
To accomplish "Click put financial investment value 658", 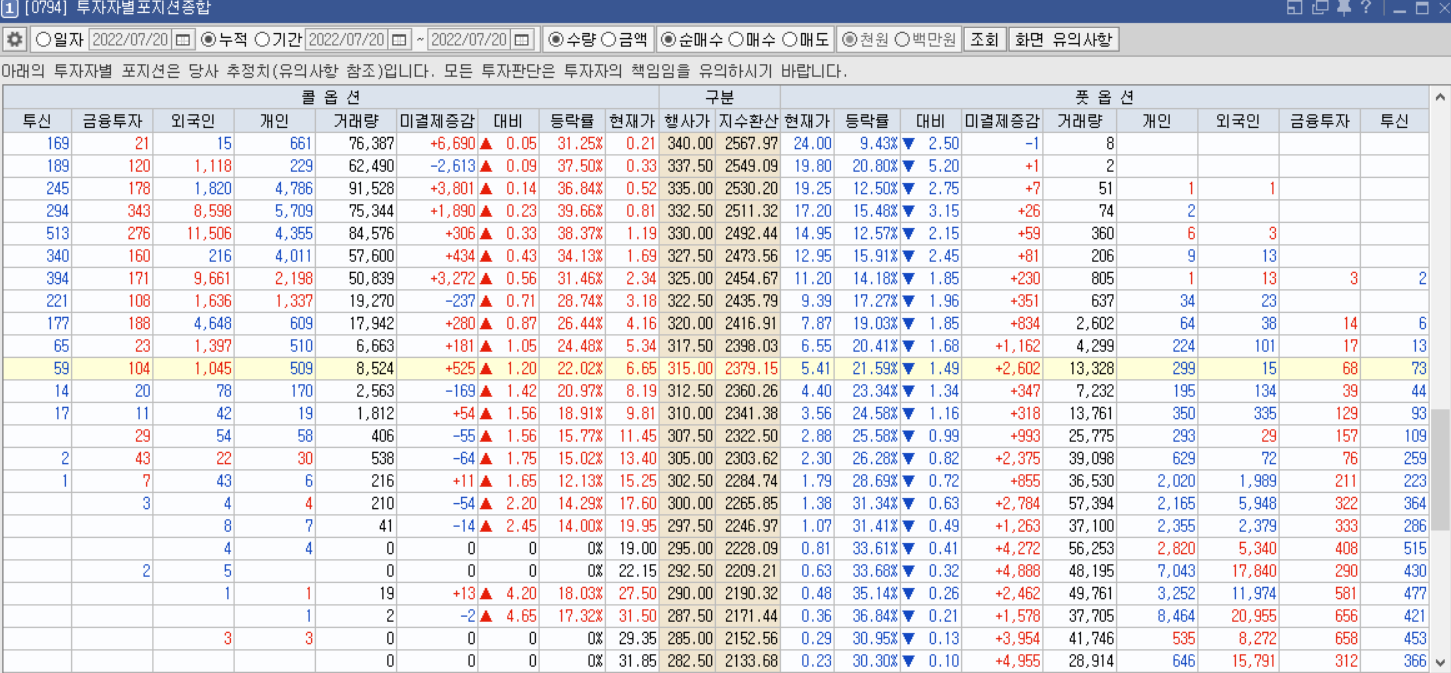I will pos(1319,638).
